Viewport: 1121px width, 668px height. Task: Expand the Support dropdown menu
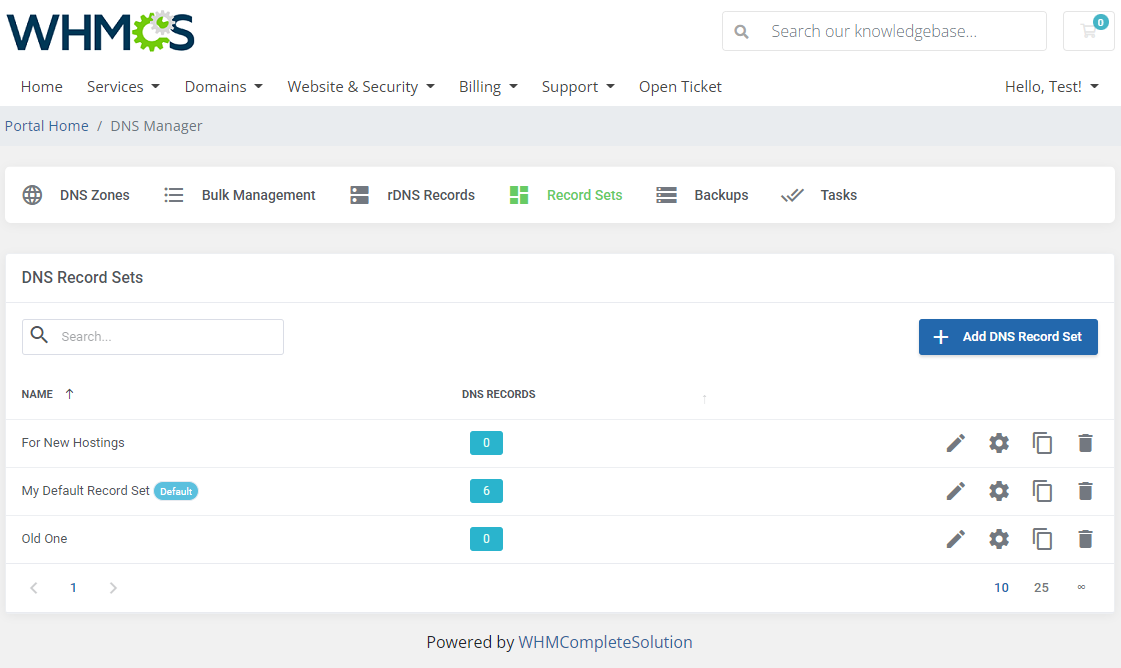coord(578,87)
